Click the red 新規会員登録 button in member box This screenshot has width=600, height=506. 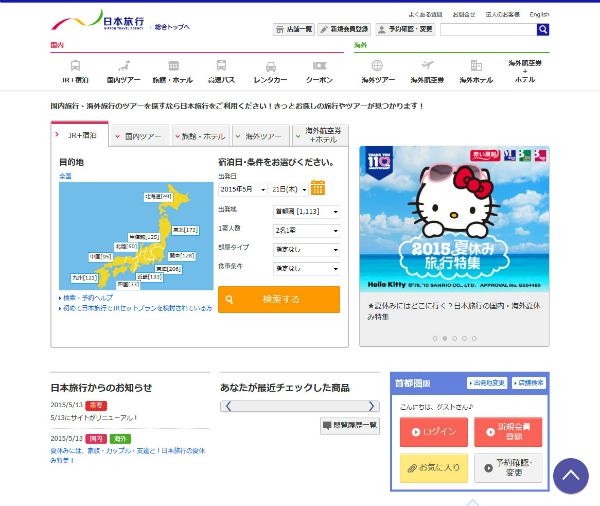click(x=508, y=432)
